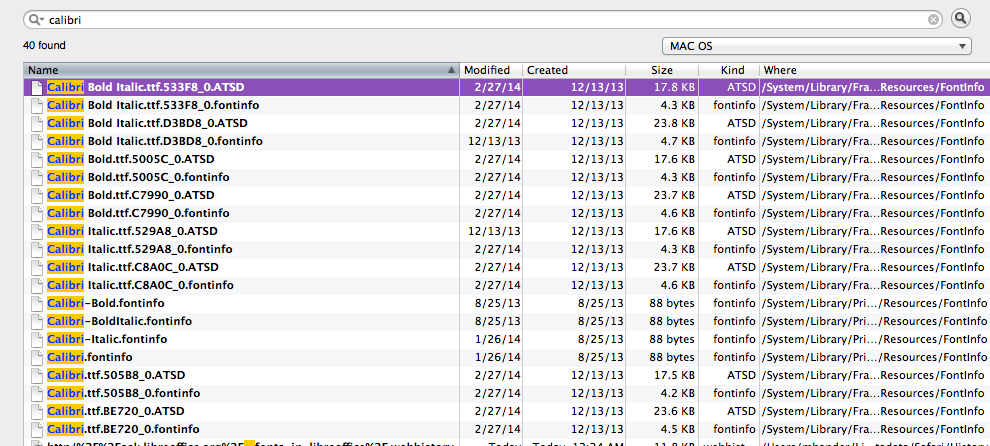Select Calibri Bold Italic.ttf.533F8_0.ATSD row
Image resolution: width=990 pixels, height=446 pixels.
pos(506,87)
